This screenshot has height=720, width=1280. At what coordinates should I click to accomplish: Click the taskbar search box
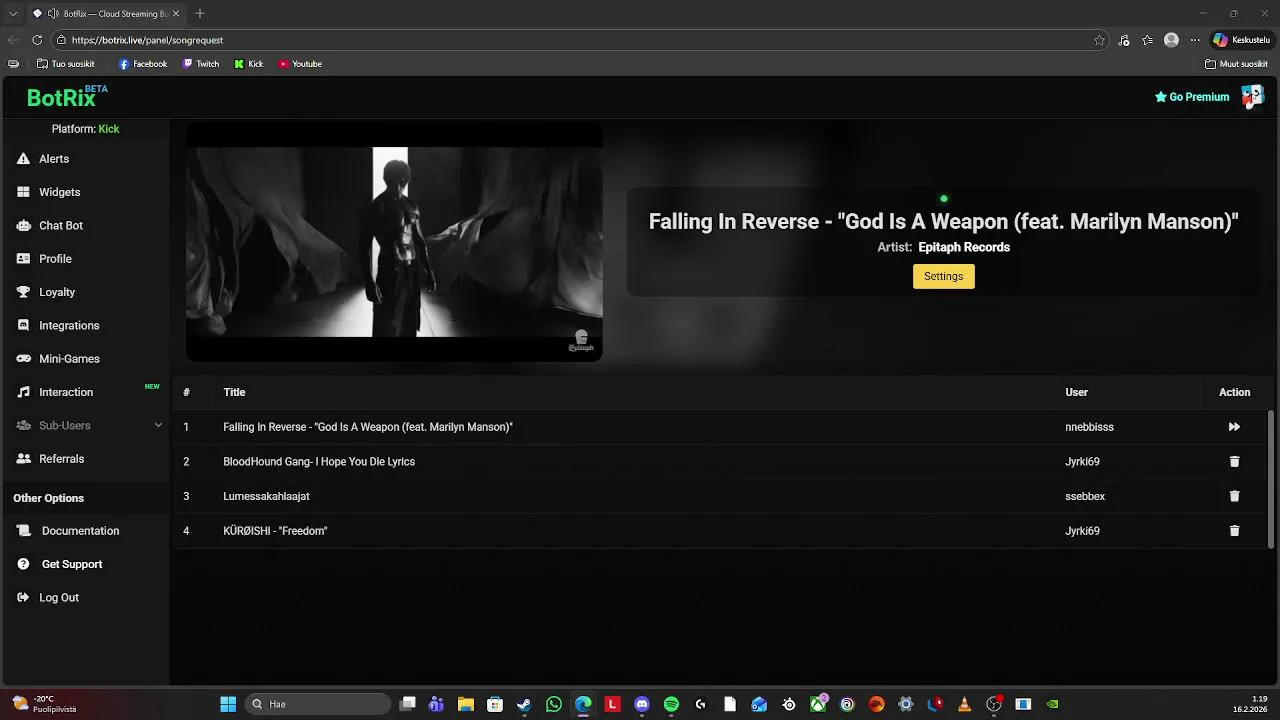[318, 704]
